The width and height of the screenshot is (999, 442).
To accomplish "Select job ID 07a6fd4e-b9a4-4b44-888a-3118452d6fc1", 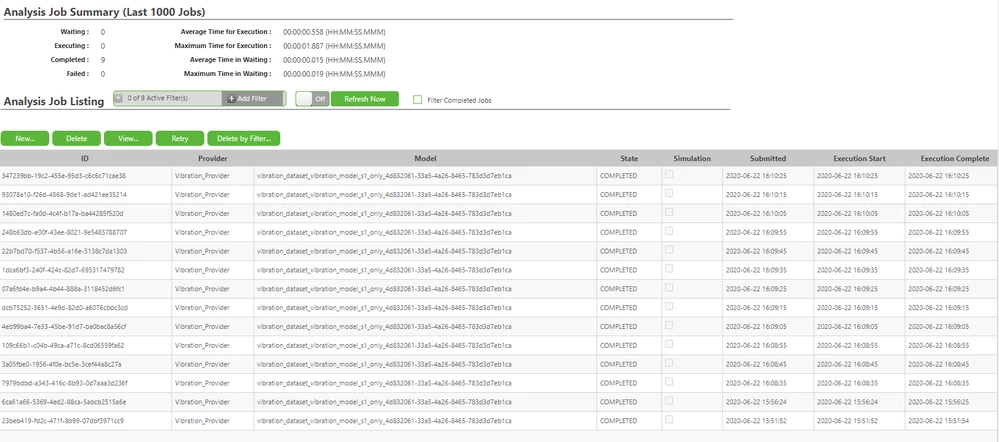I will point(63,289).
